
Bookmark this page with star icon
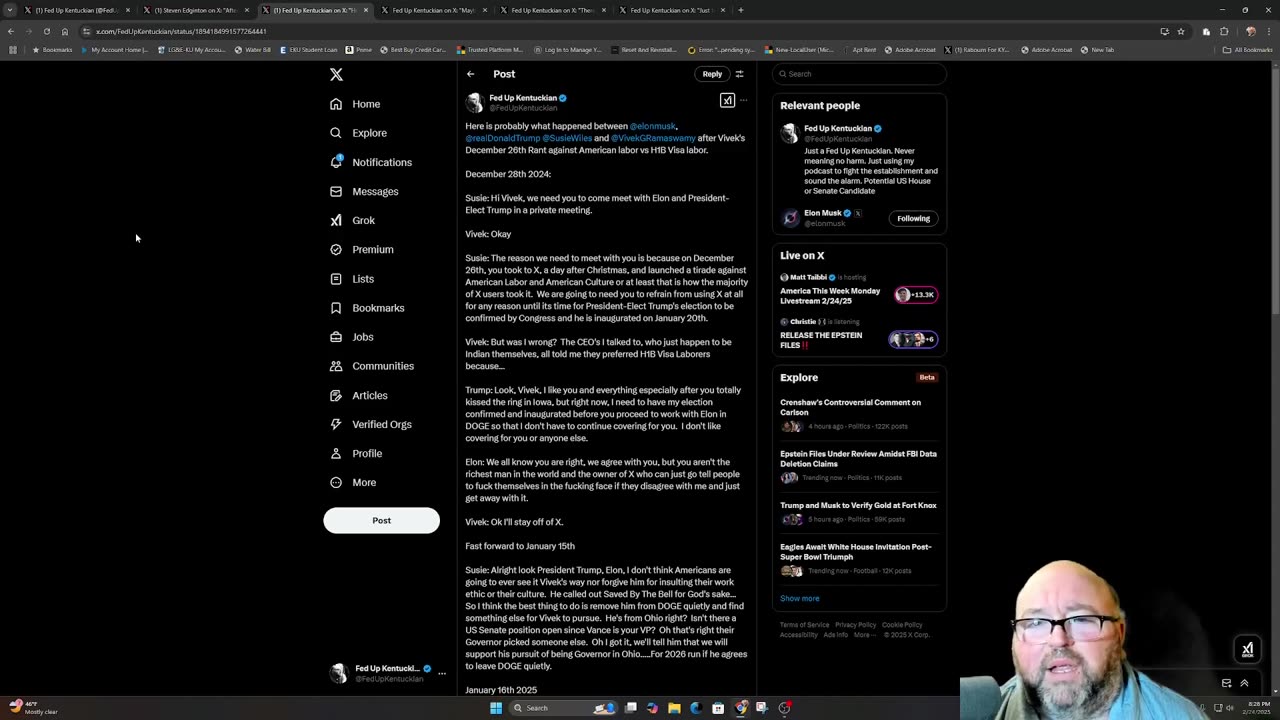(x=1181, y=31)
